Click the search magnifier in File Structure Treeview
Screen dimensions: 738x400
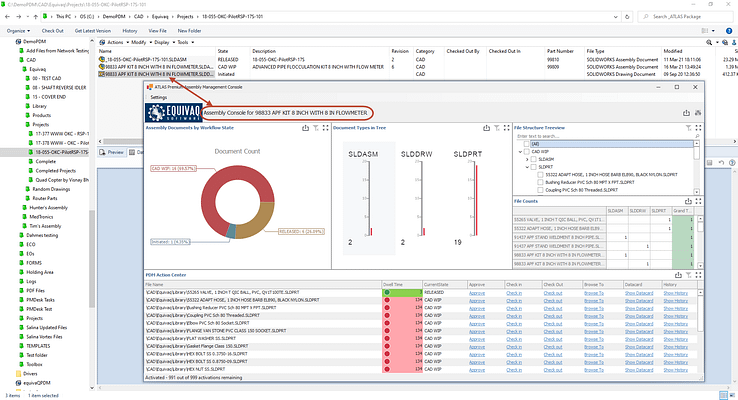(697, 136)
